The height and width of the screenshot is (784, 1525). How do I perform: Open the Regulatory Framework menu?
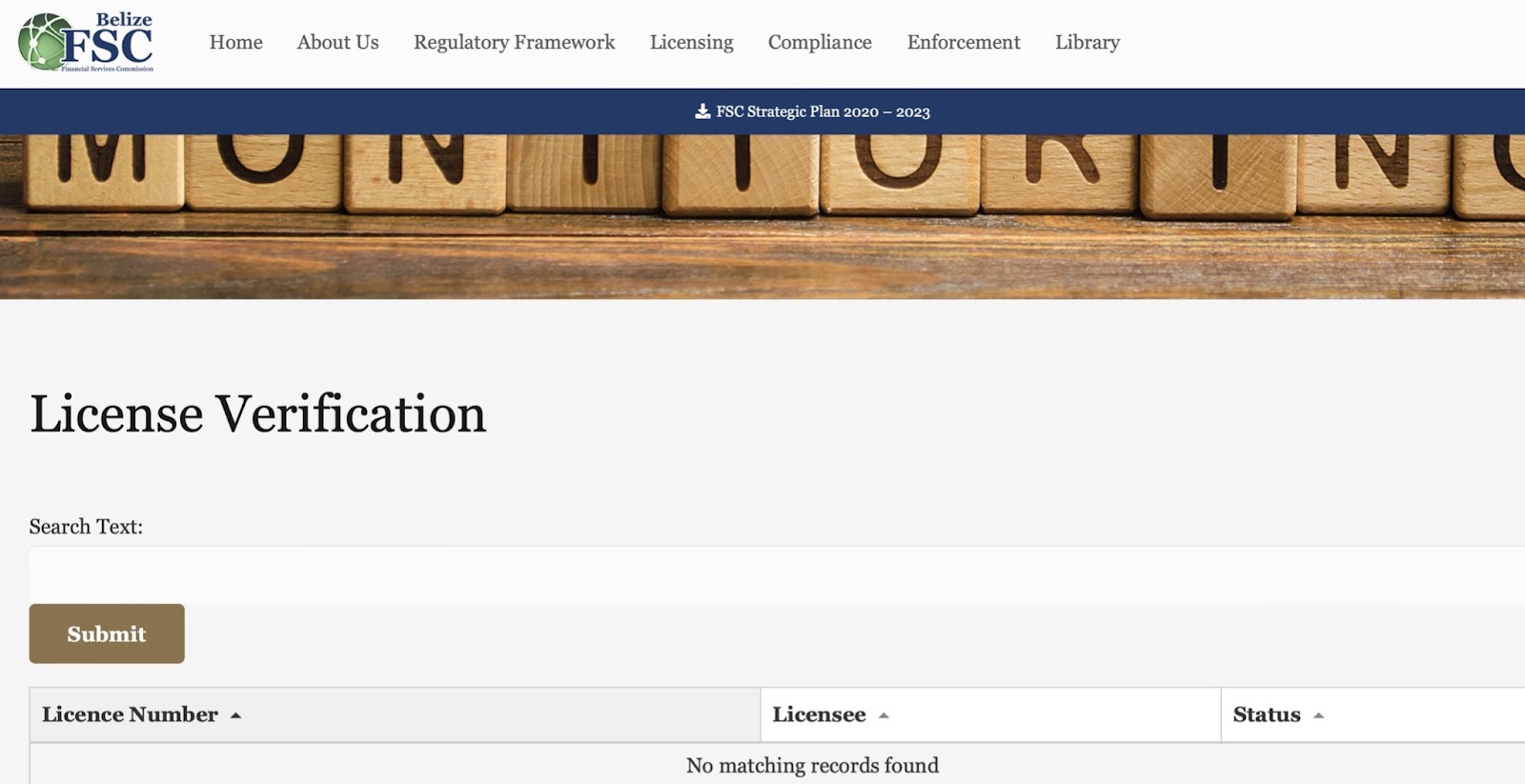pos(514,42)
